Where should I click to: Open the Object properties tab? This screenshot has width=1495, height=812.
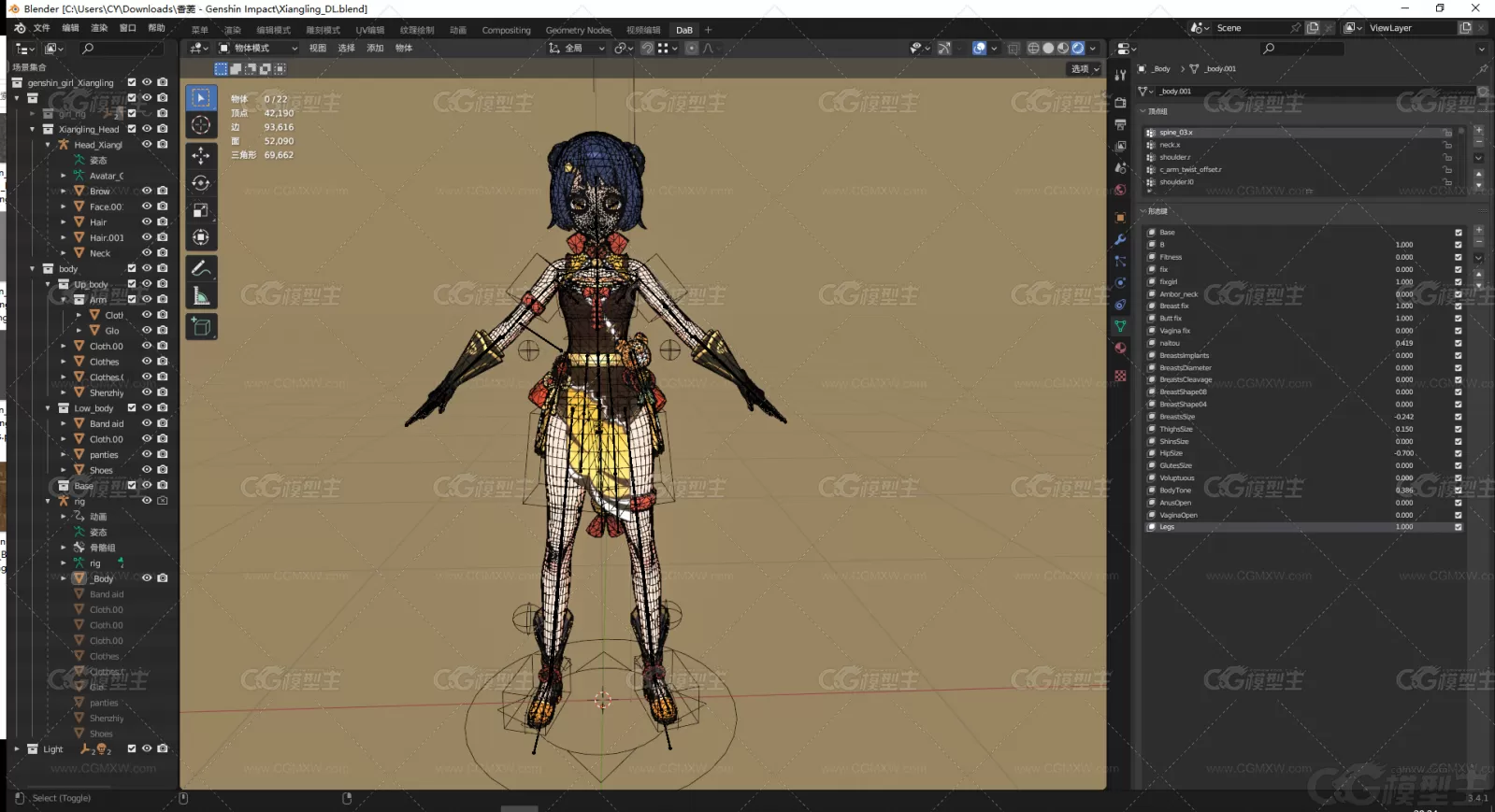[x=1120, y=218]
